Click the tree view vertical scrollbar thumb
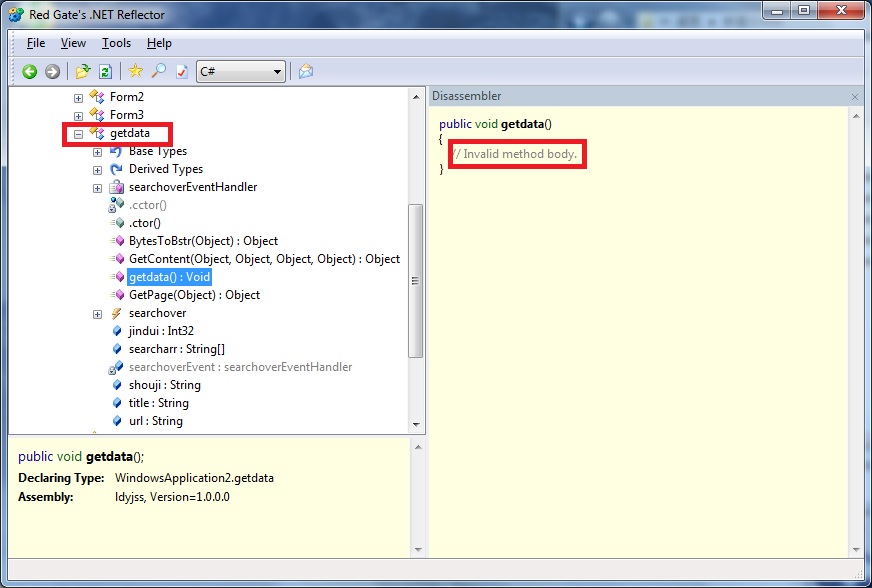Image resolution: width=872 pixels, height=588 pixels. tap(415, 281)
